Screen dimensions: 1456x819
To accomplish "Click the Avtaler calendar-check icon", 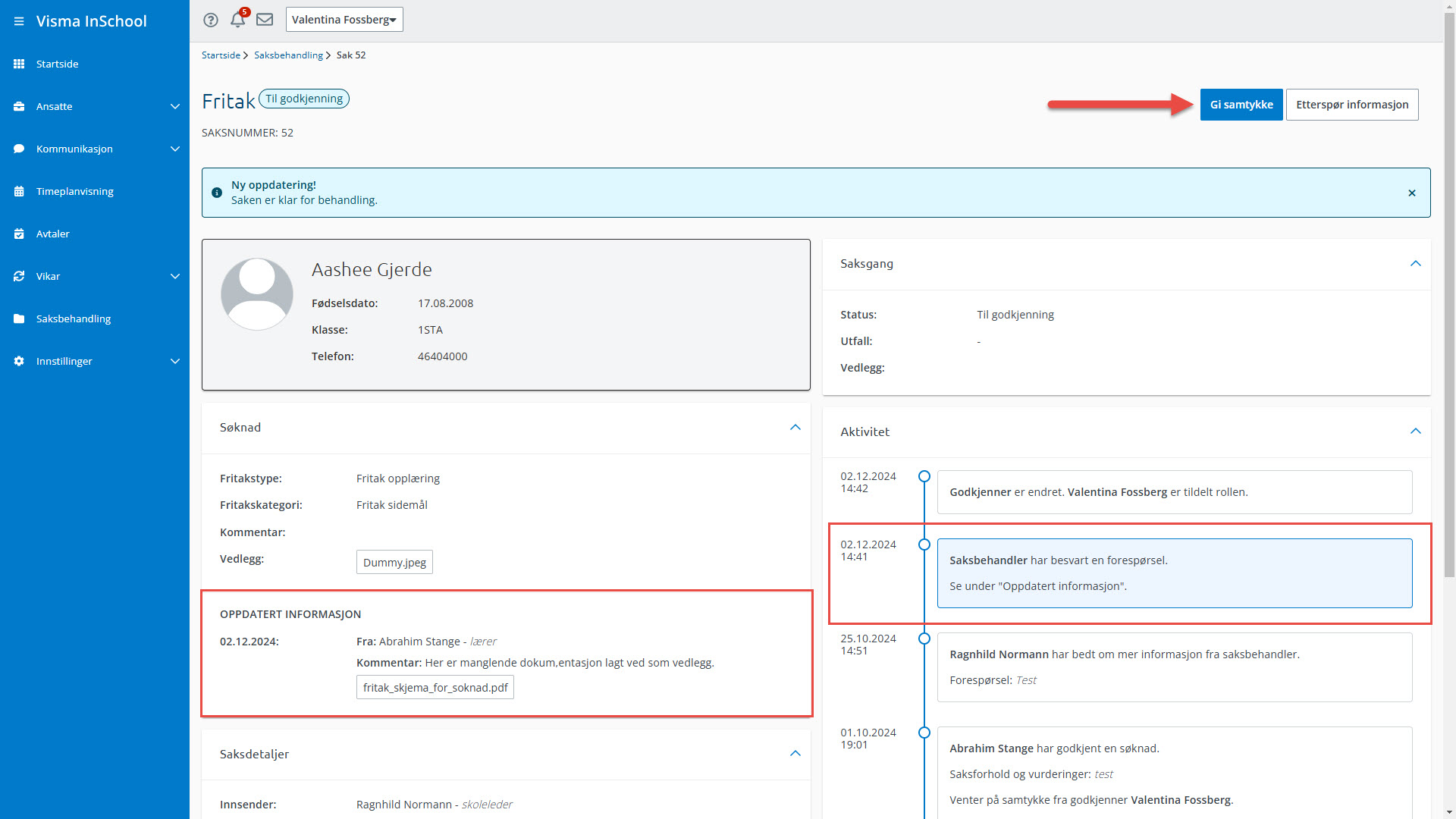I will [x=19, y=234].
